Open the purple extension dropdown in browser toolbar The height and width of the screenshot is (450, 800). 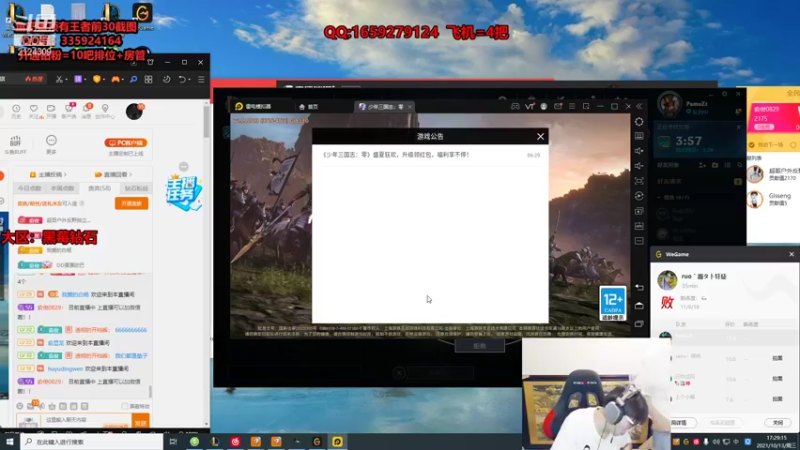[x=80, y=79]
